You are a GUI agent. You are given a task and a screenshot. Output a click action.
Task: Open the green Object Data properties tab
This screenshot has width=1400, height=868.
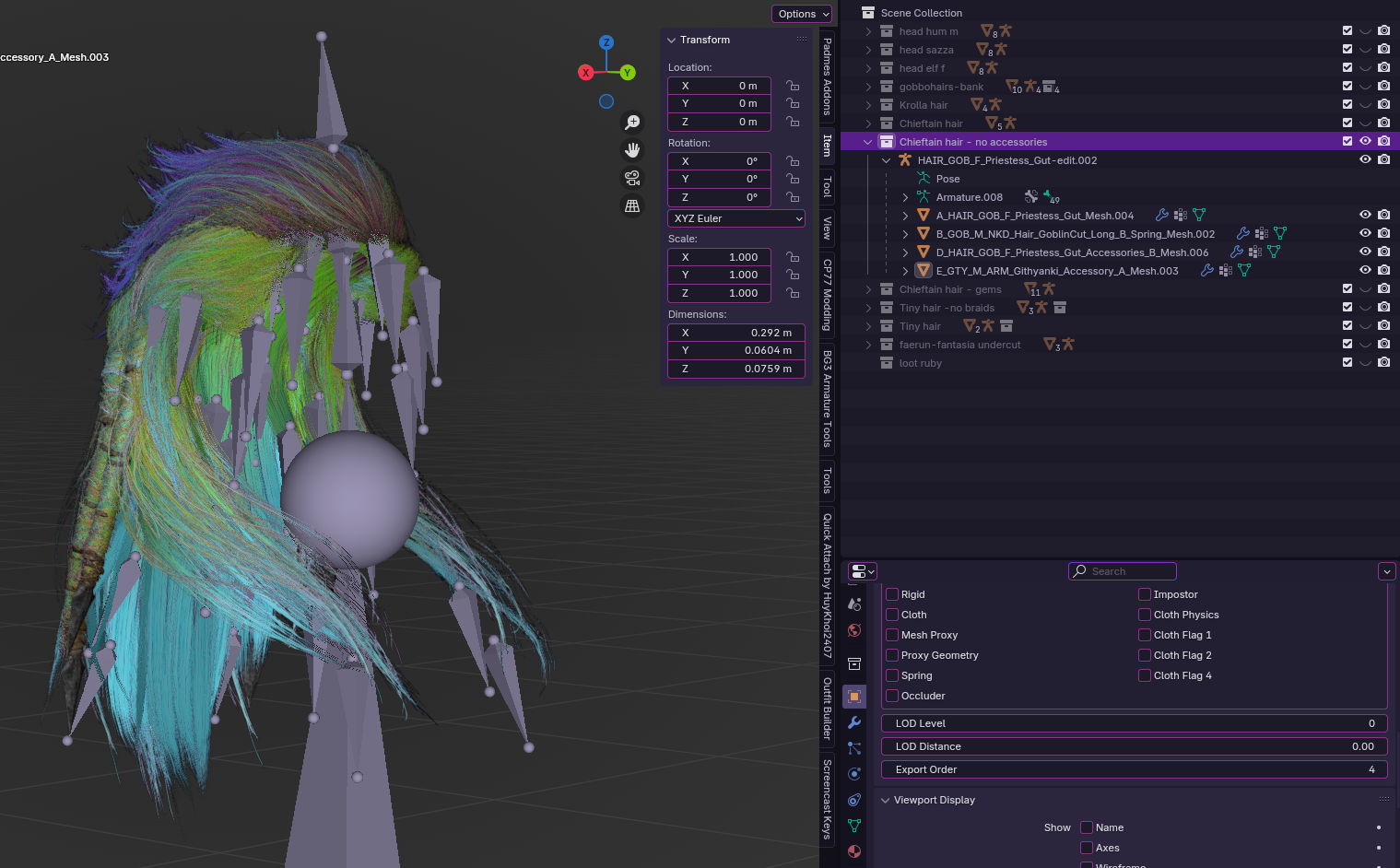pyautogui.click(x=854, y=826)
